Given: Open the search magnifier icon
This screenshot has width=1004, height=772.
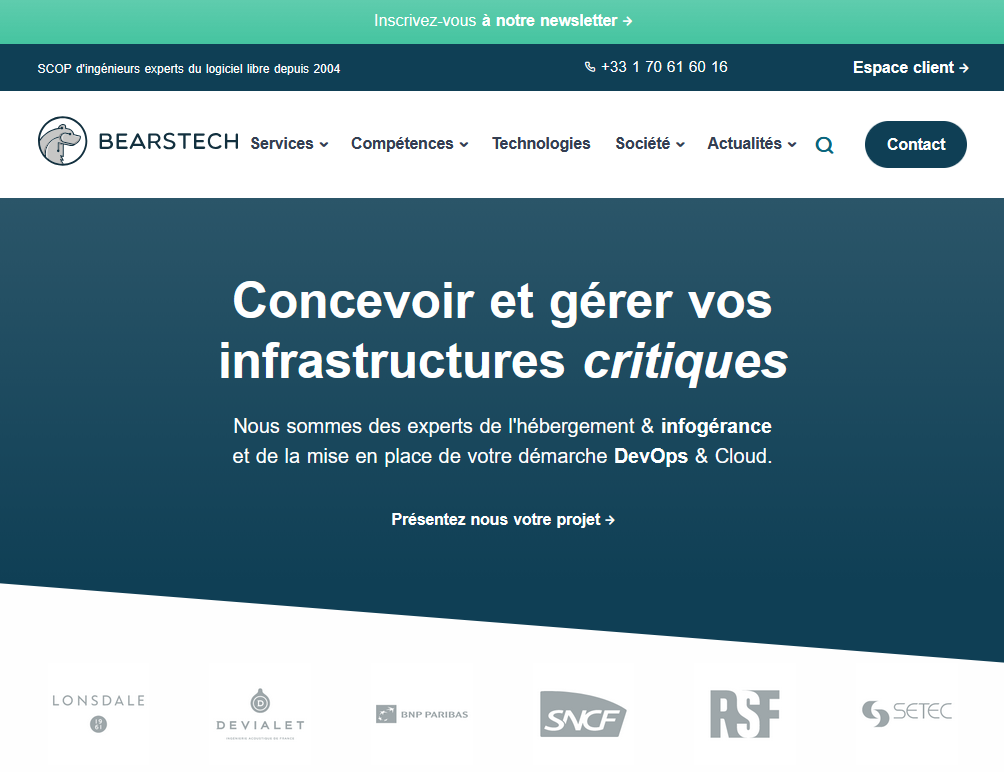Looking at the screenshot, I should click(x=824, y=145).
